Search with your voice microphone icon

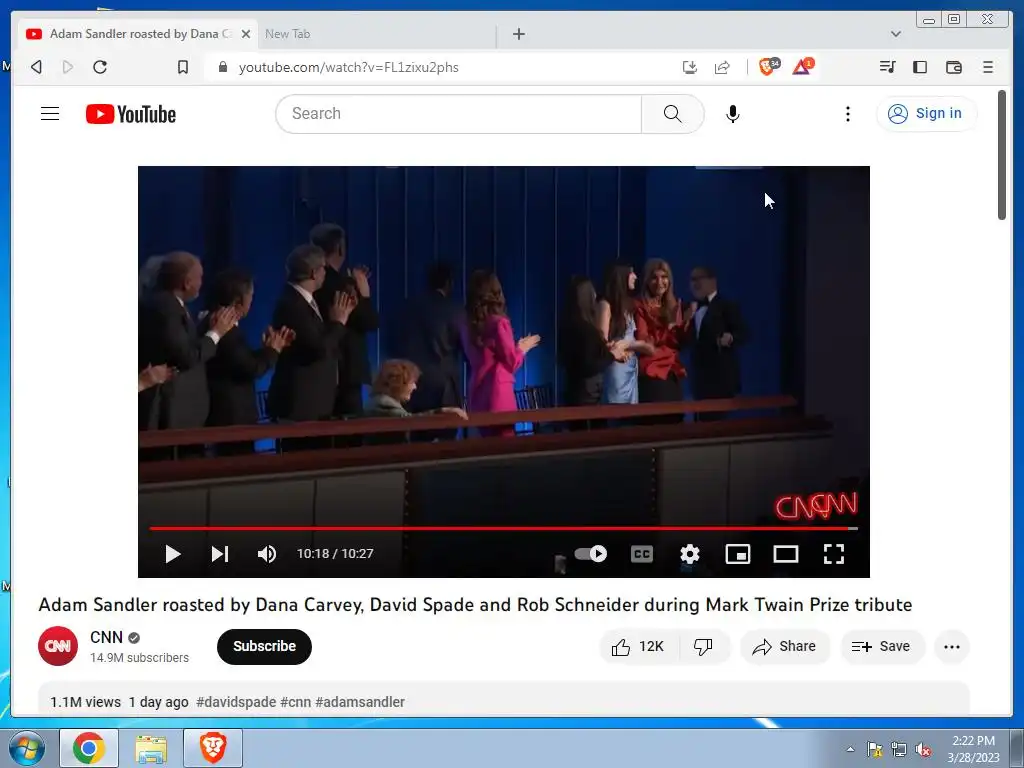coord(733,114)
